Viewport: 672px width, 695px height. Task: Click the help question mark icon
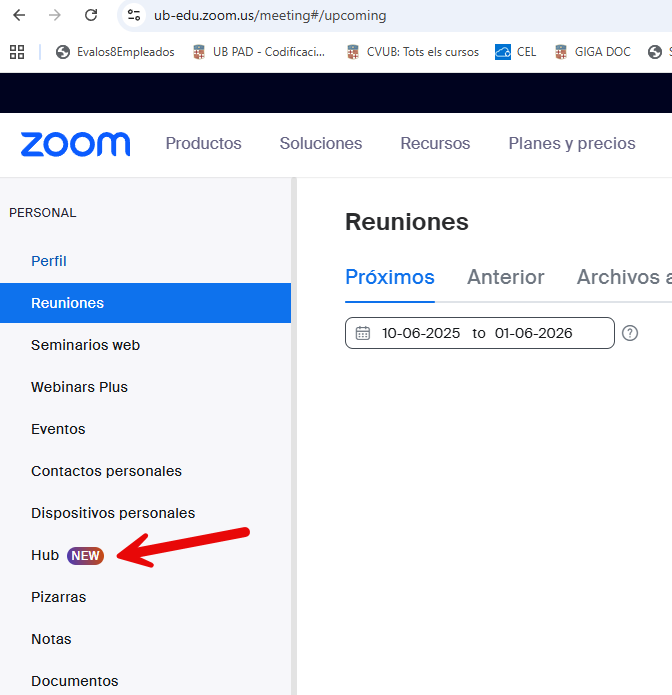(x=630, y=333)
